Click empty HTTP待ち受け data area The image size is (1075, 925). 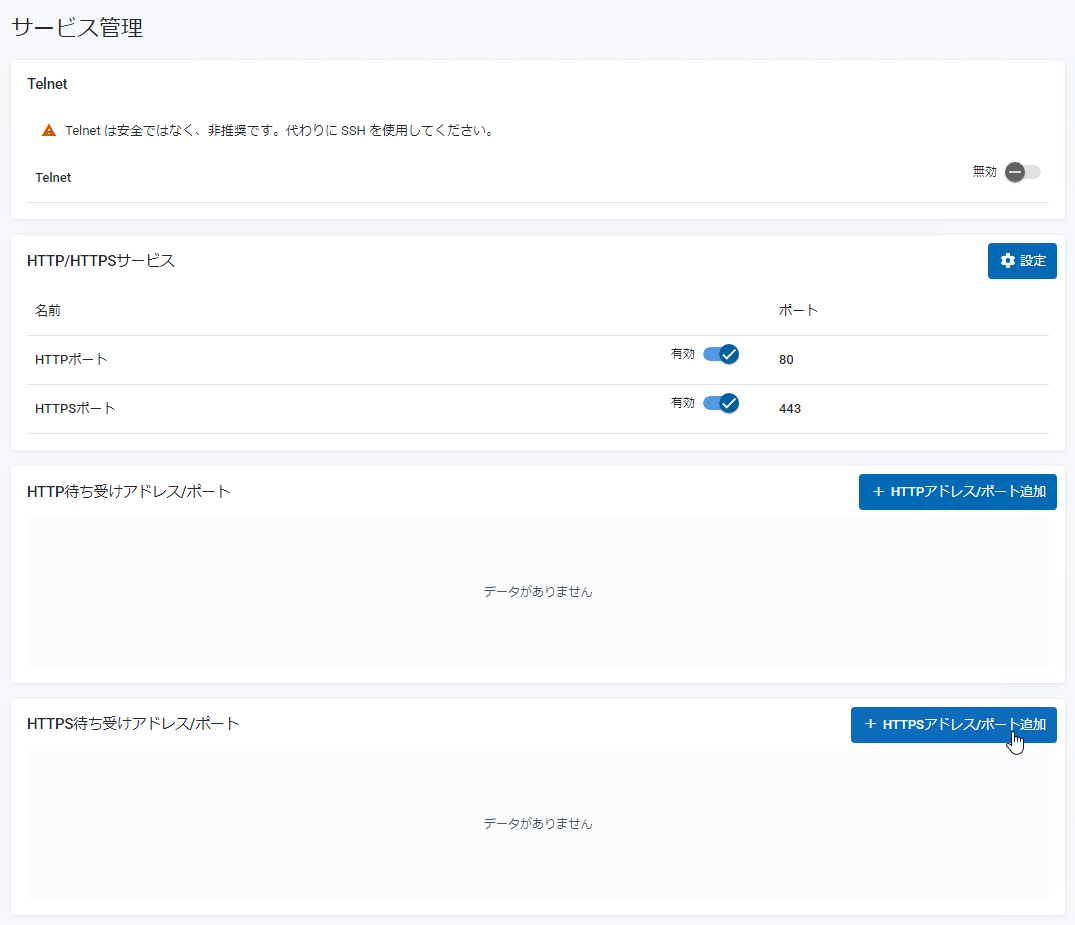(x=538, y=592)
